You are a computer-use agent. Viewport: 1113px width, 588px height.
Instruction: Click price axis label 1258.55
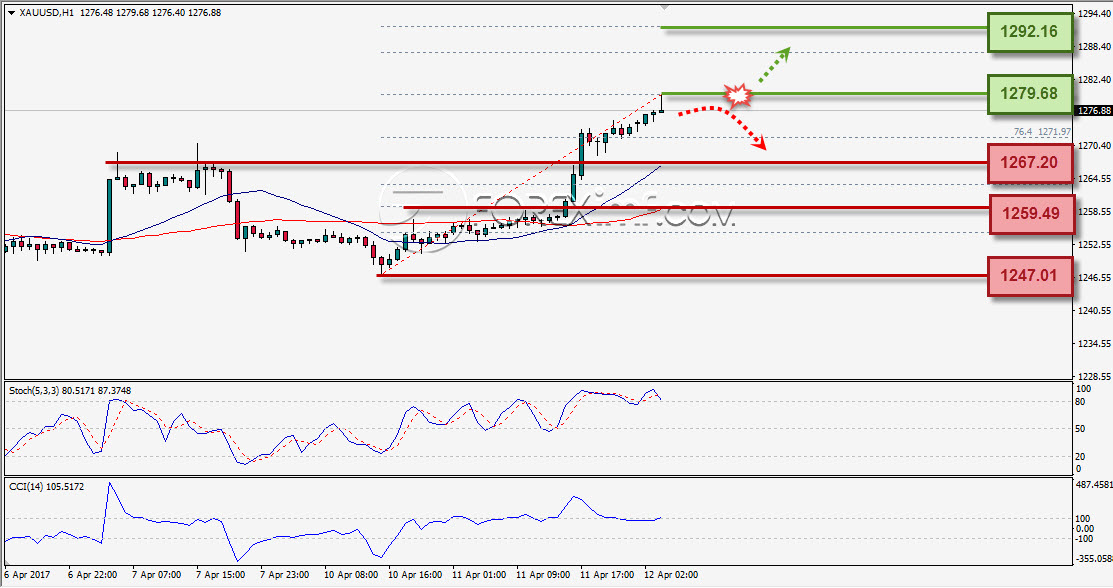pyautogui.click(x=1095, y=212)
